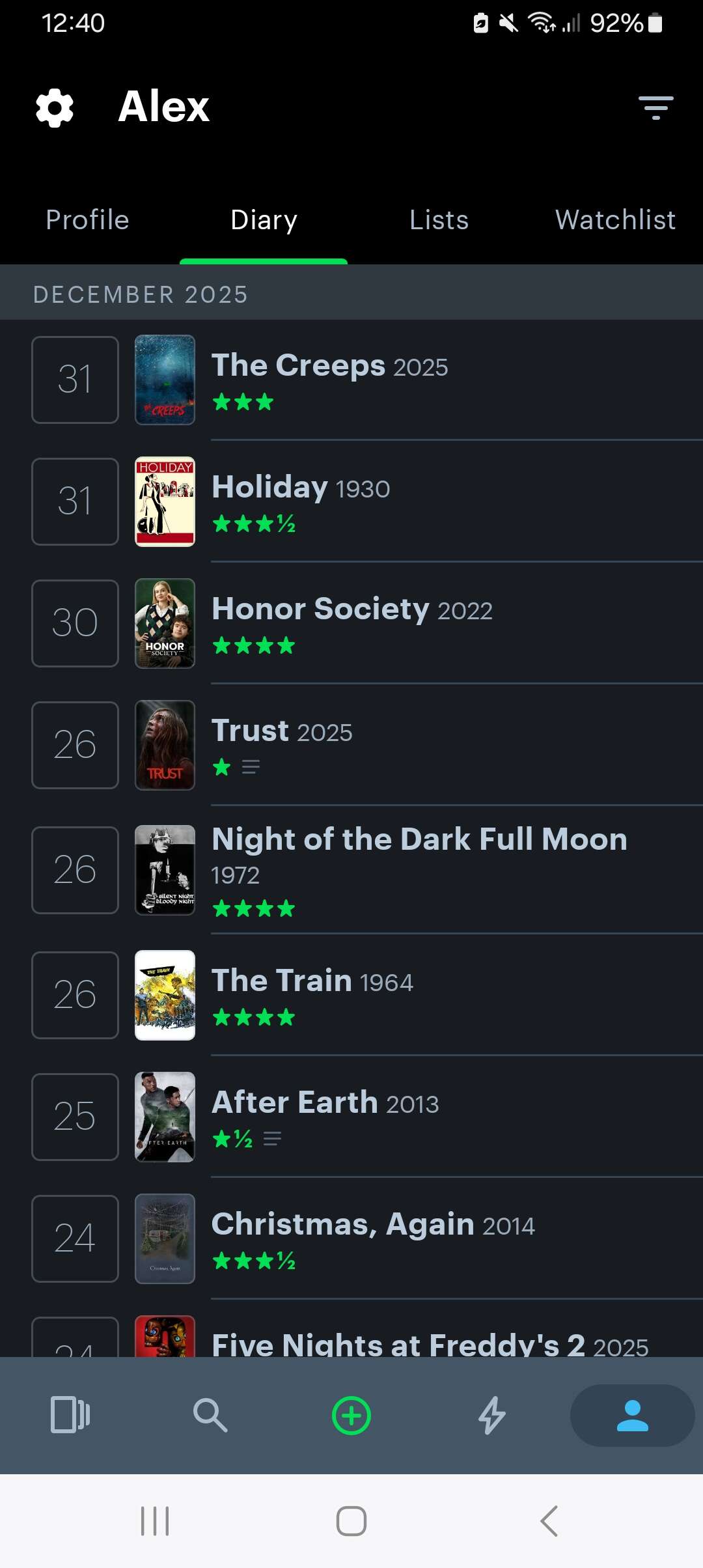Switch to the Lists tab
The width and height of the screenshot is (703, 1568).
click(439, 220)
